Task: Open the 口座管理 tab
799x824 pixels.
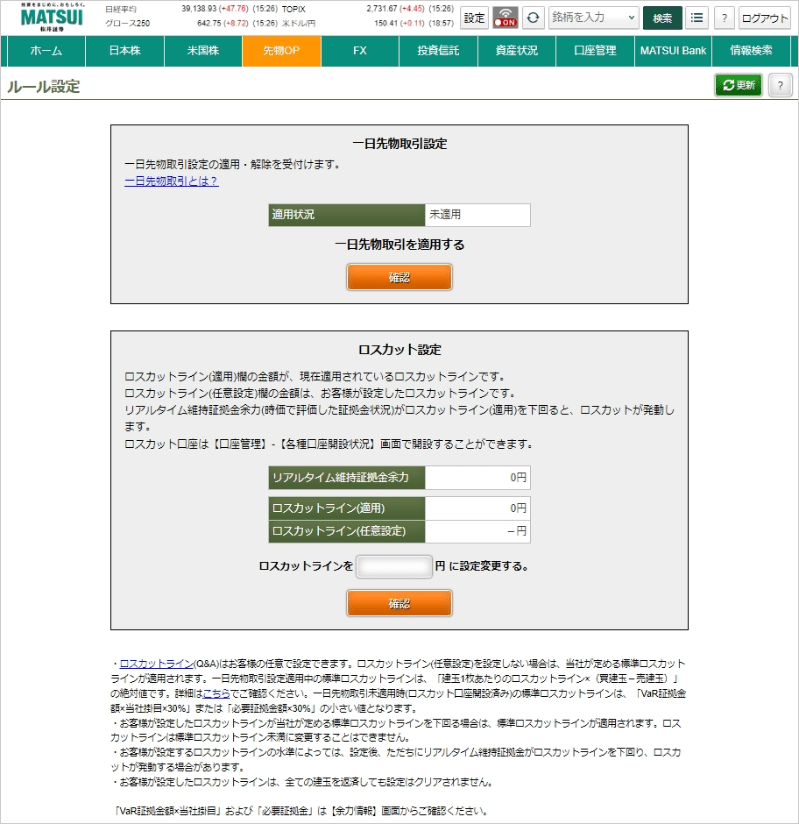Action: [595, 51]
